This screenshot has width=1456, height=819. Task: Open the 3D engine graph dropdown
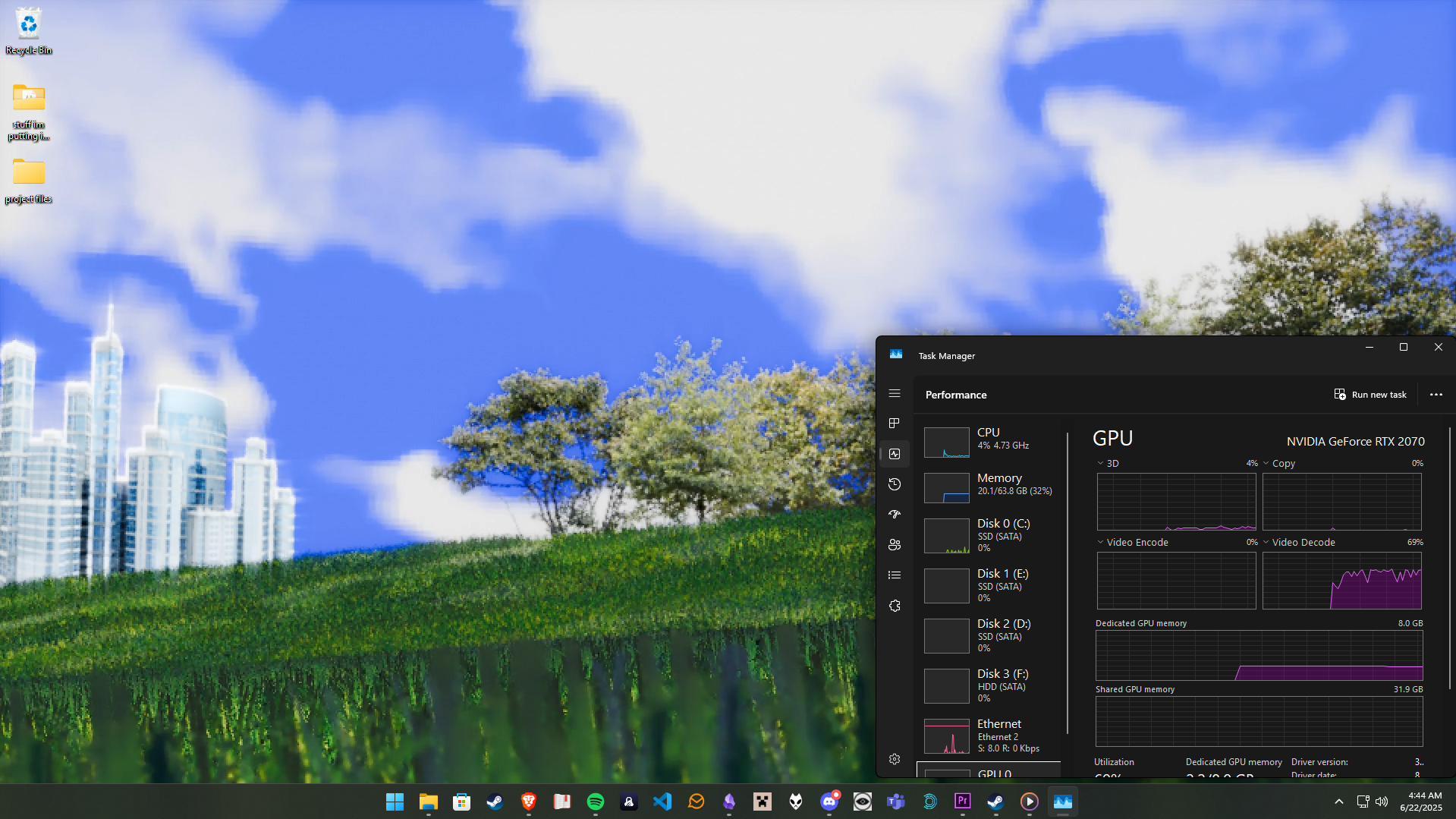click(1100, 463)
